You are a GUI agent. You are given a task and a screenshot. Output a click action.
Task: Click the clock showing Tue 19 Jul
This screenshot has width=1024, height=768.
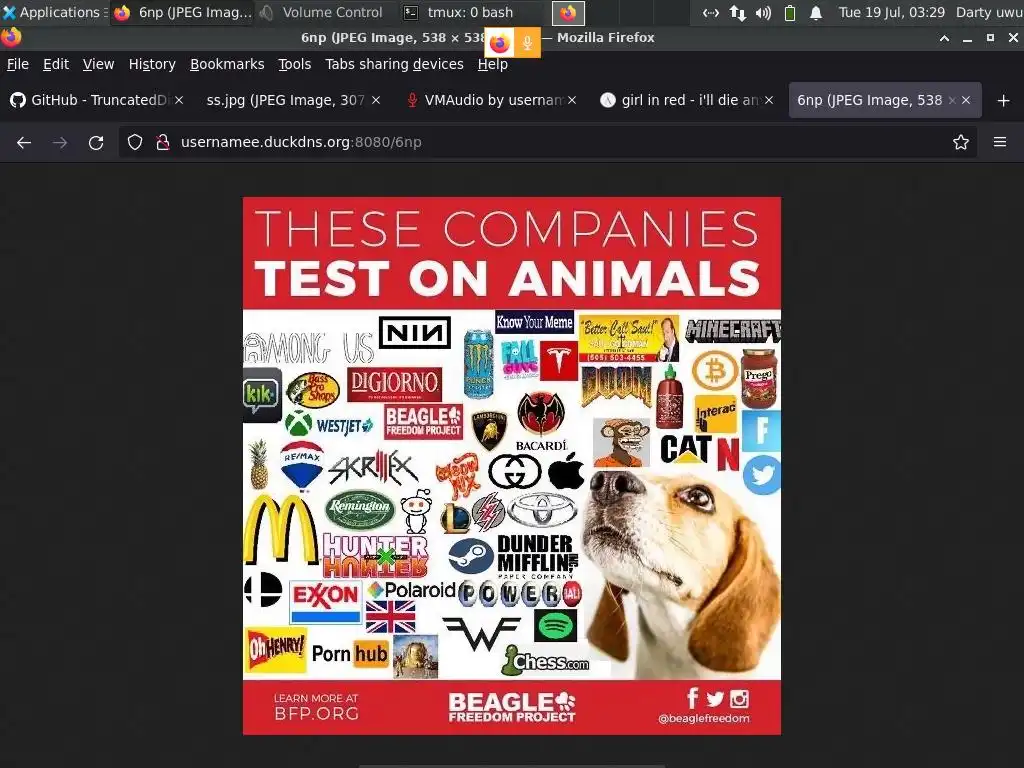891,12
